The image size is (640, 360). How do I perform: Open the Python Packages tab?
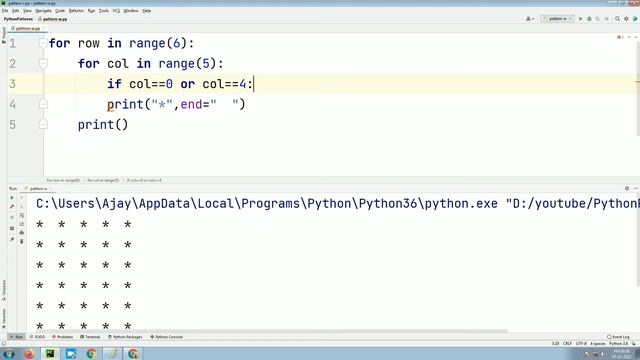pos(125,337)
